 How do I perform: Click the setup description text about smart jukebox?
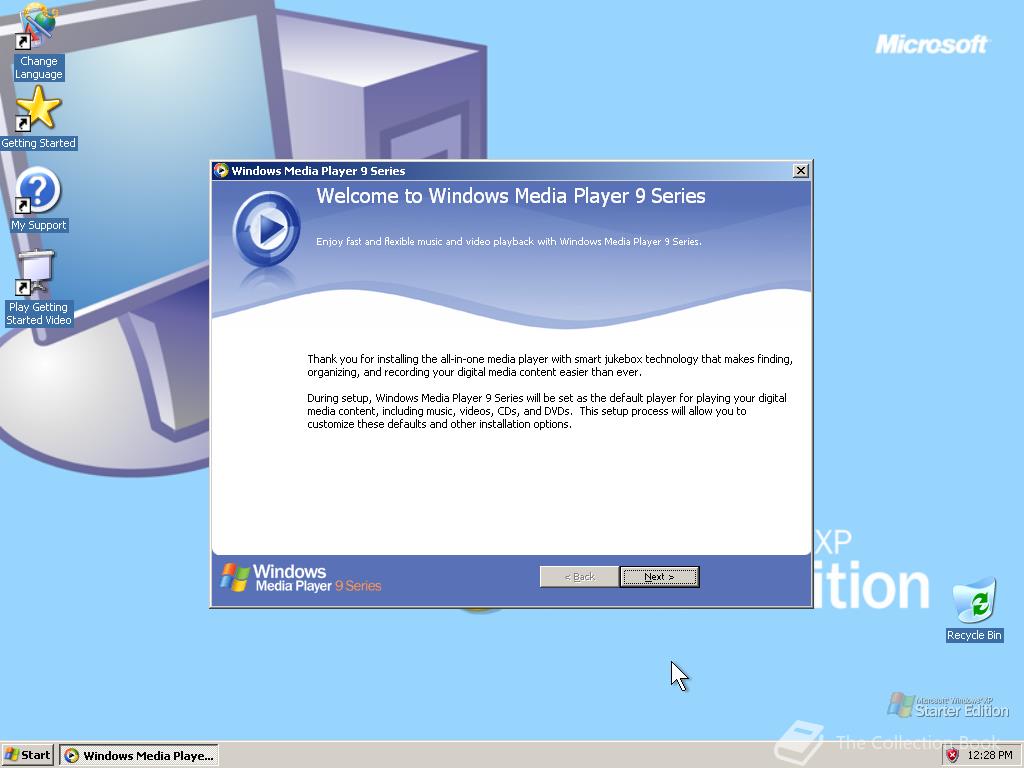(x=548, y=365)
